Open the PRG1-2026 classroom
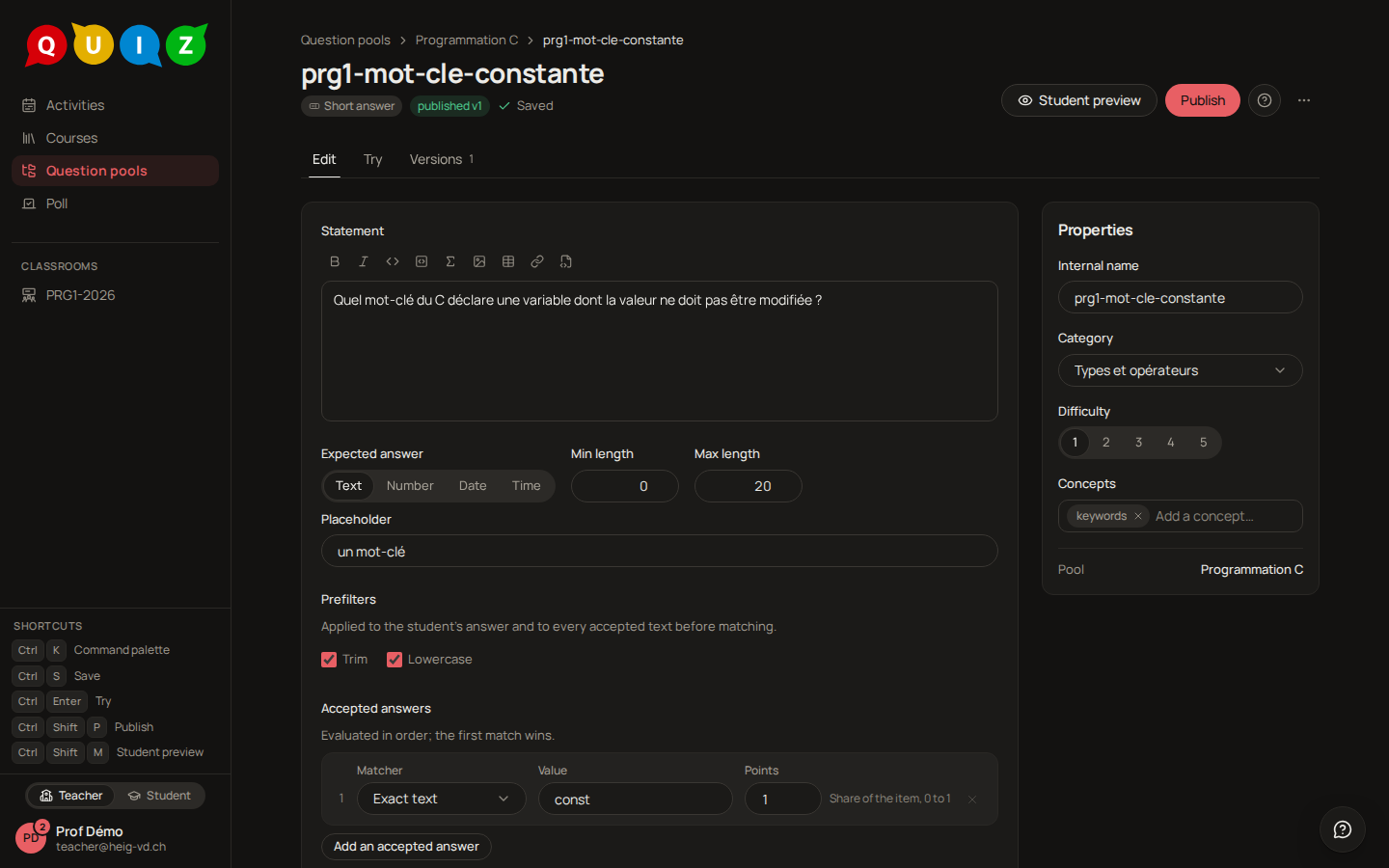 115,295
